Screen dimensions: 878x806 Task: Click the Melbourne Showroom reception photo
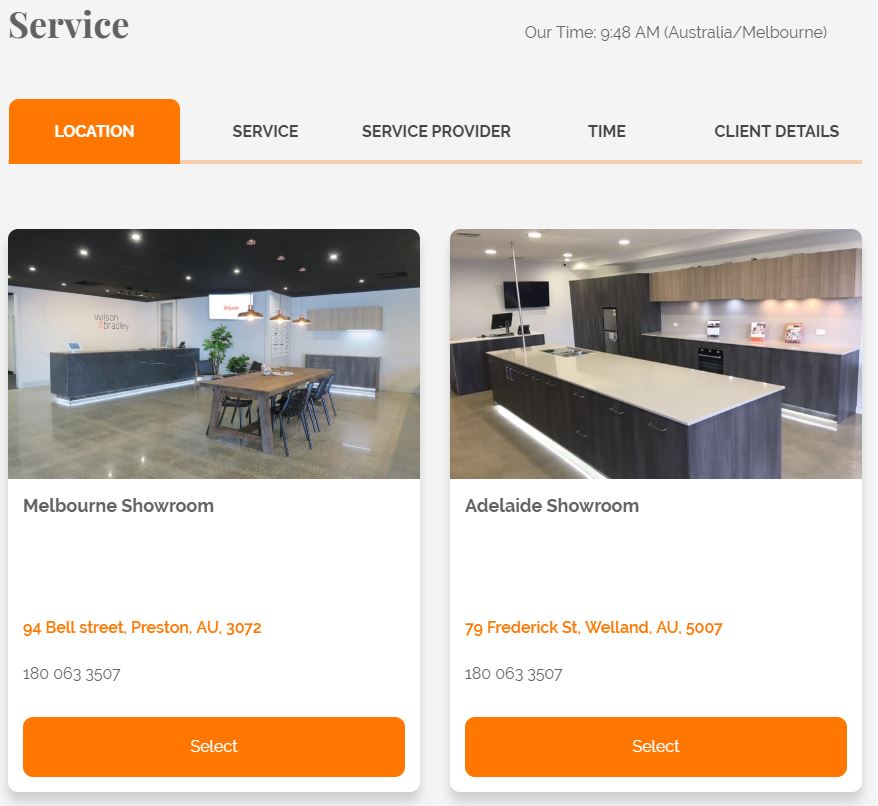[x=214, y=353]
